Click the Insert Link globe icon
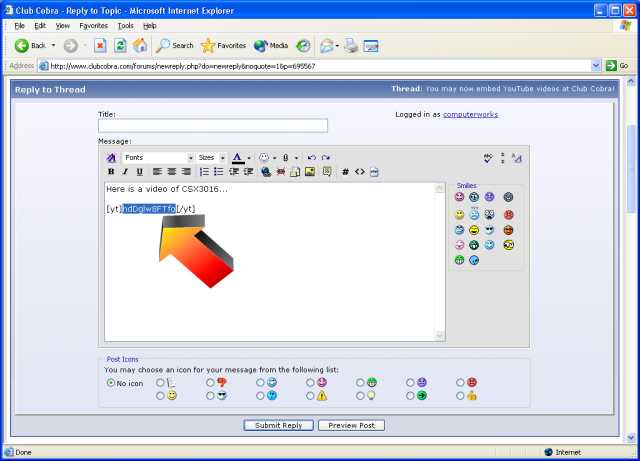Image resolution: width=640 pixels, height=461 pixels. (x=265, y=172)
